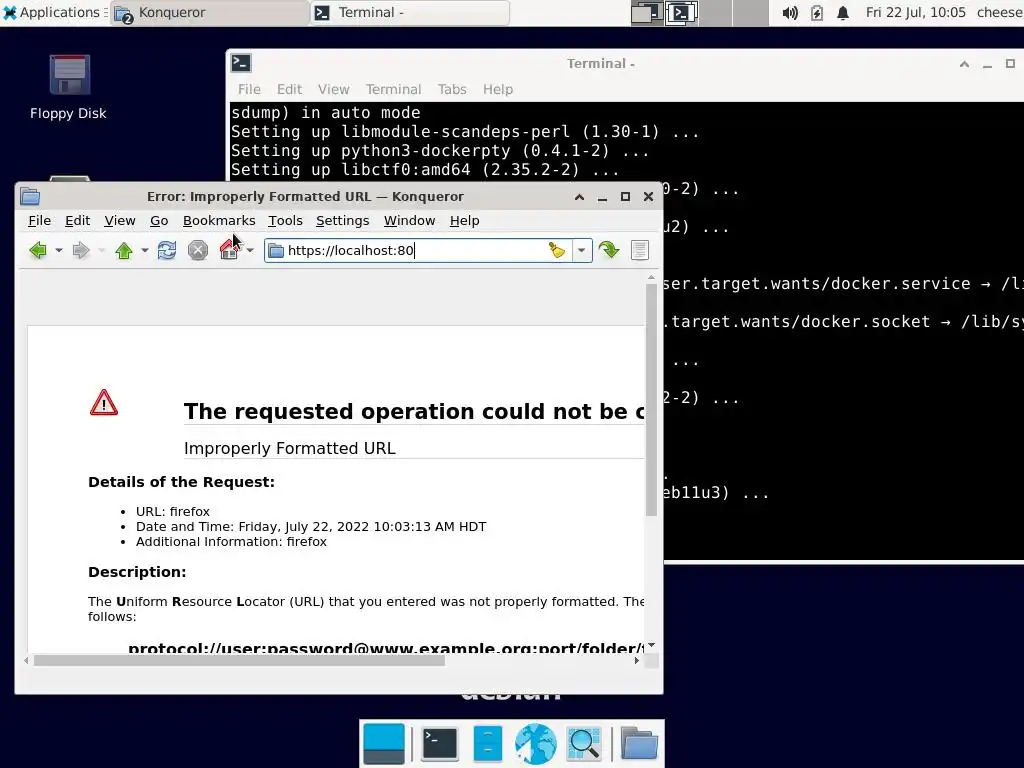This screenshot has width=1024, height=768.
Task: Open the Terminal window's File menu
Action: 249,89
